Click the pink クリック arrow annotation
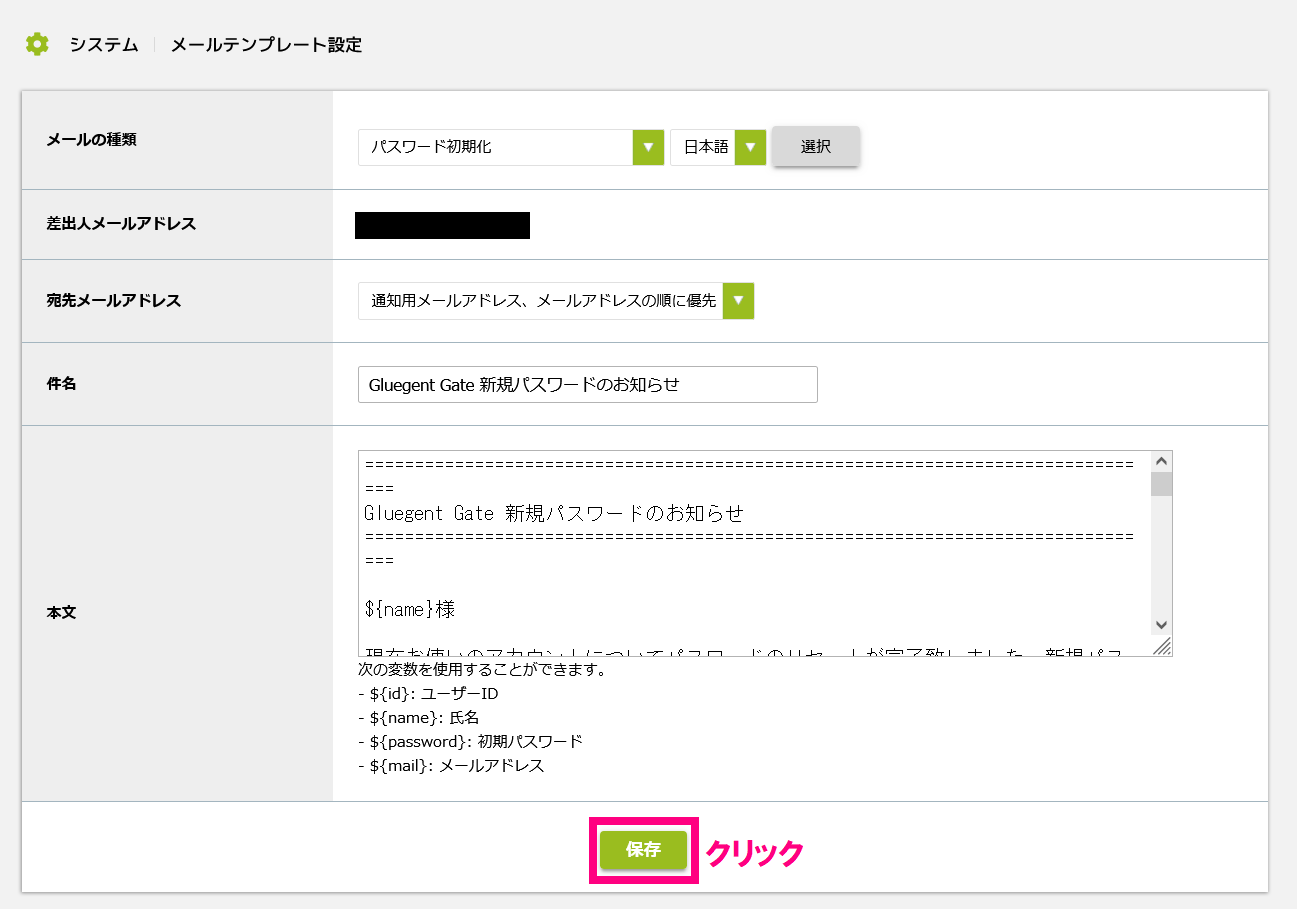Screen dimensions: 1297x909 pyautogui.click(x=755, y=852)
